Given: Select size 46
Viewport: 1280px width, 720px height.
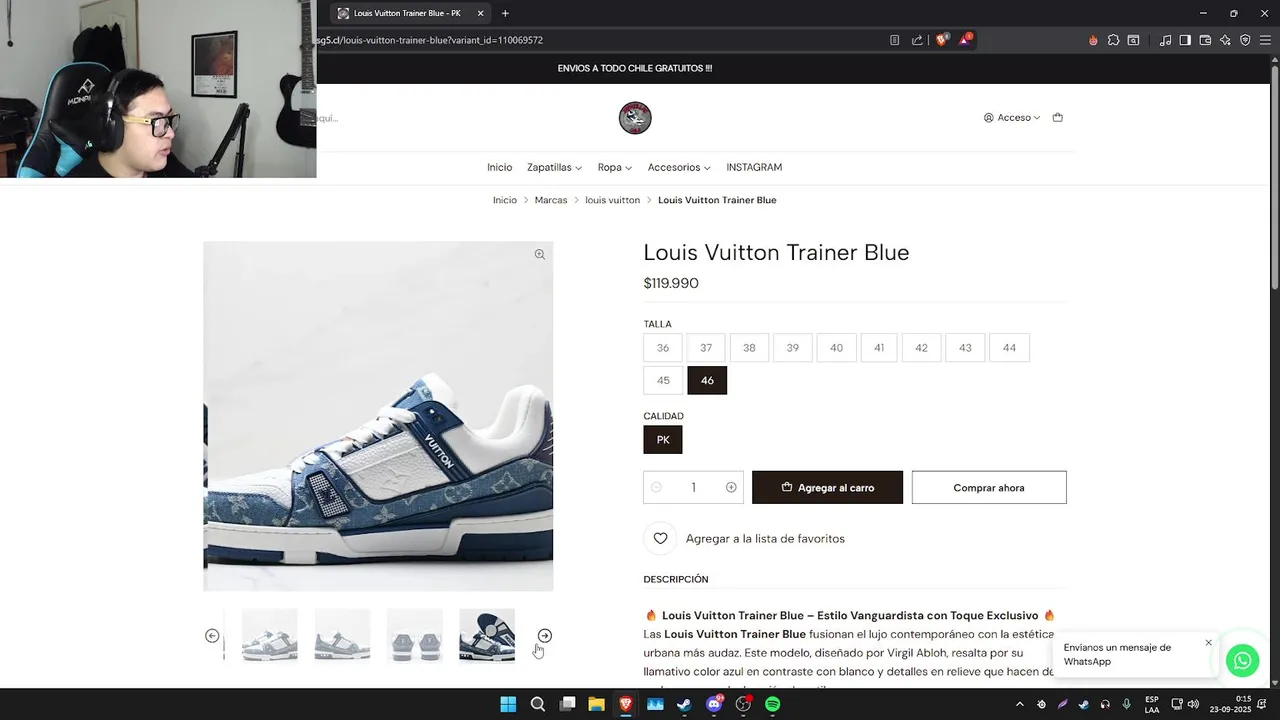Looking at the screenshot, I should point(707,380).
